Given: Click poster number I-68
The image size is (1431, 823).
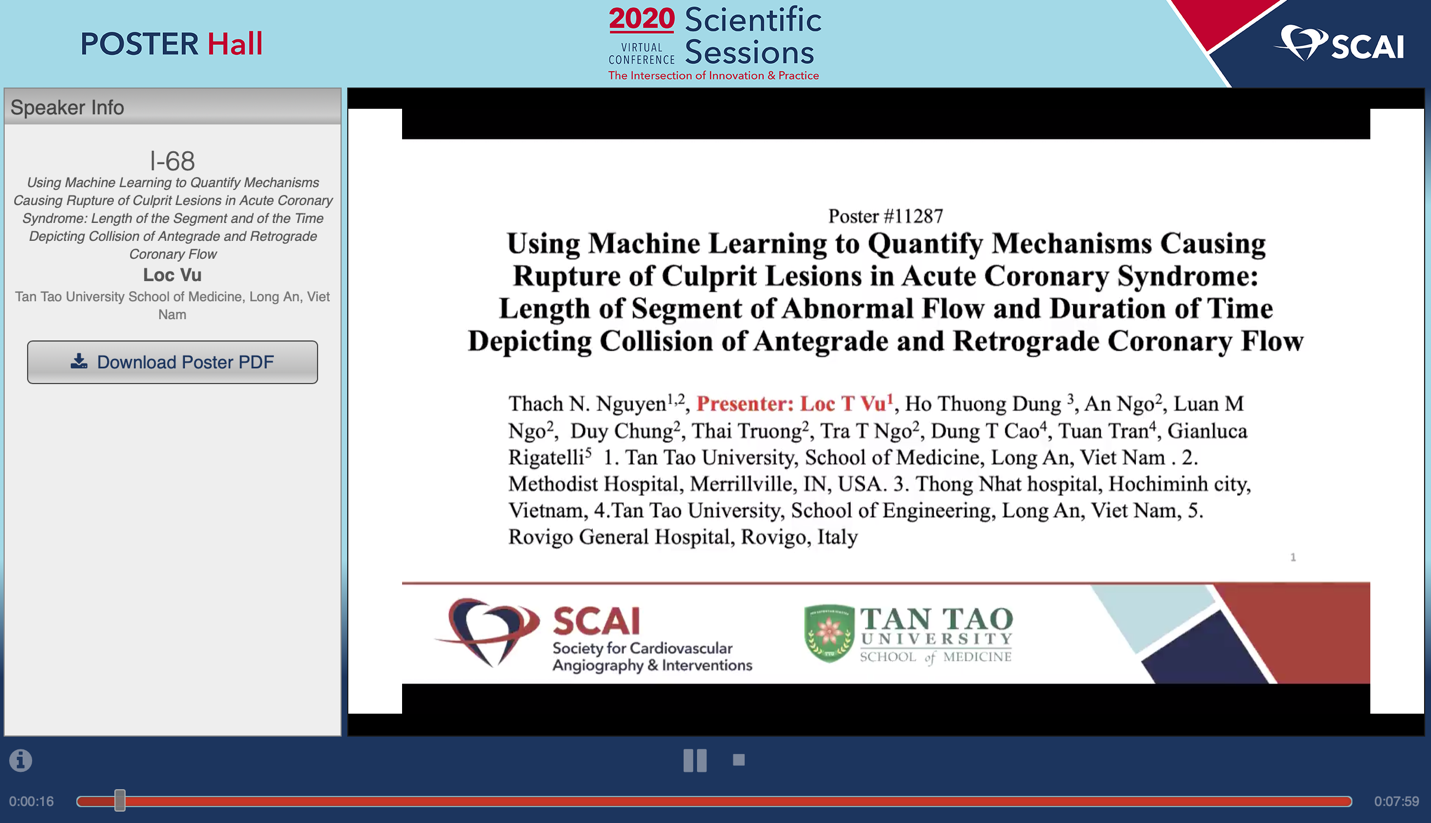Looking at the screenshot, I should 172,160.
